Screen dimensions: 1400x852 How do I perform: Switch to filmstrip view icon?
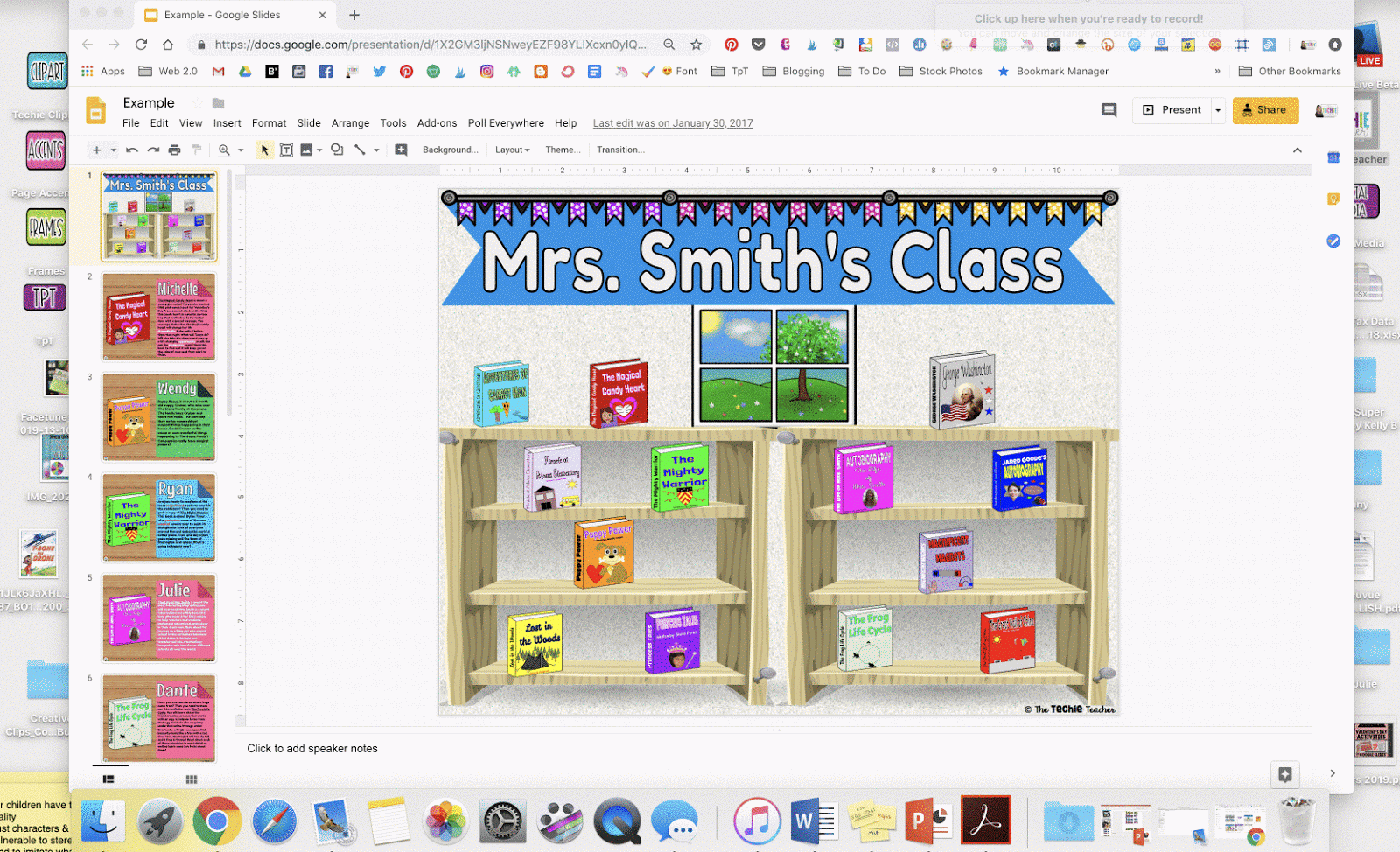pos(108,779)
